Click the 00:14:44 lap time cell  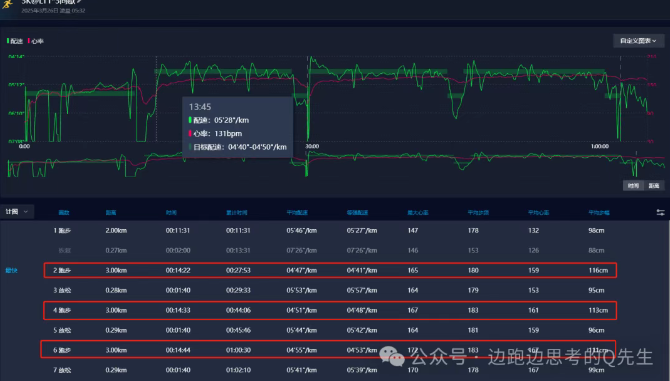[x=178, y=350]
